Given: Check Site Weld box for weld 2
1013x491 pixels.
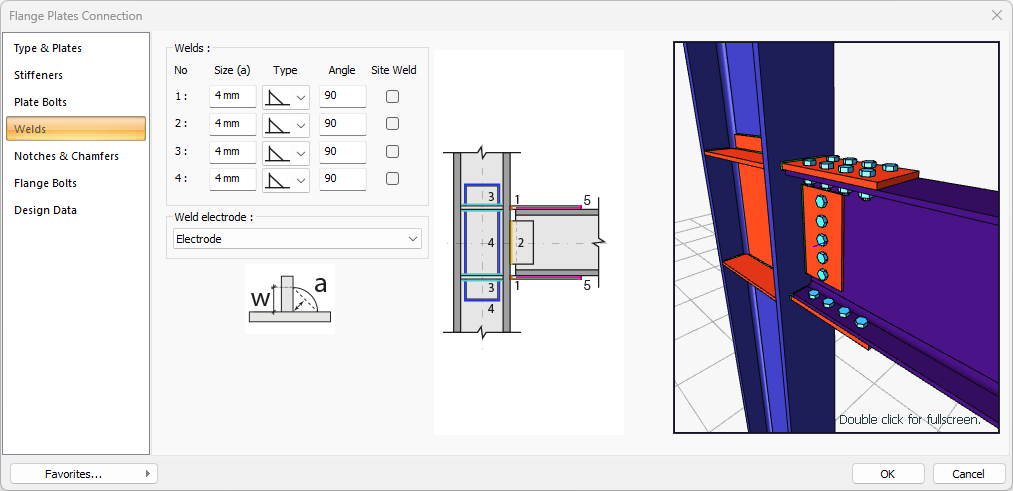Looking at the screenshot, I should coord(393,124).
